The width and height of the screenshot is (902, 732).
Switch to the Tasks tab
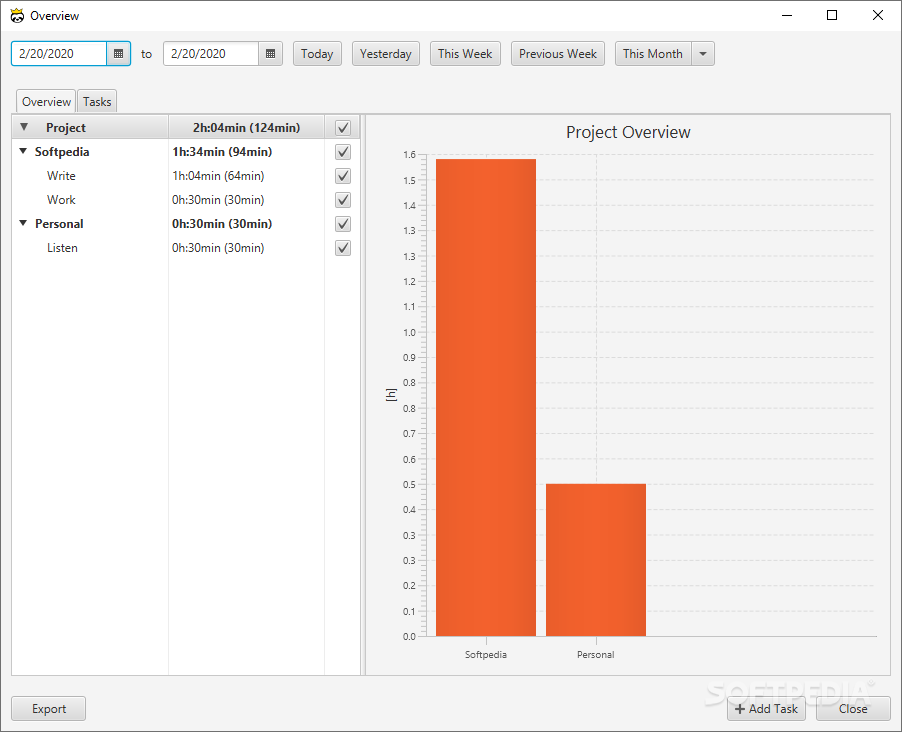pyautogui.click(x=97, y=102)
